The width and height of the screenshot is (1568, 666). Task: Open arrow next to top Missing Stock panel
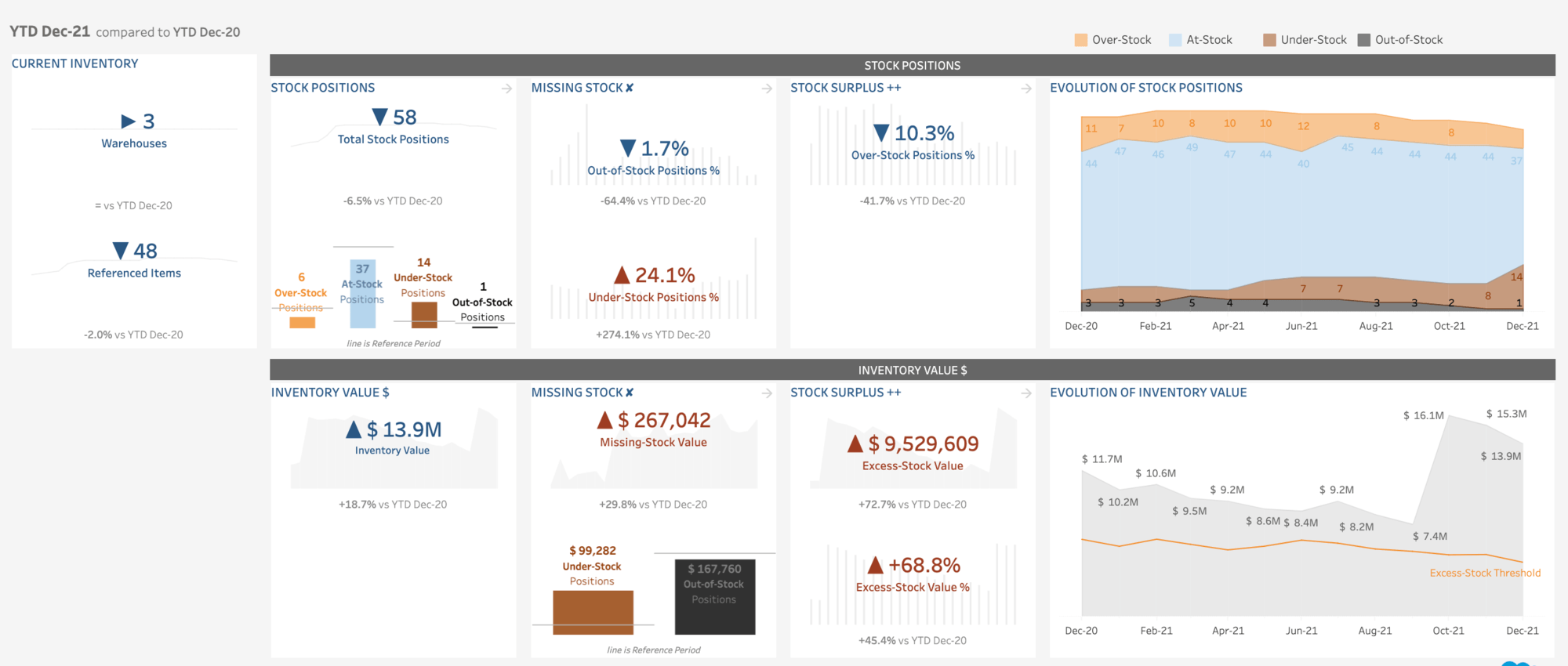click(x=767, y=89)
